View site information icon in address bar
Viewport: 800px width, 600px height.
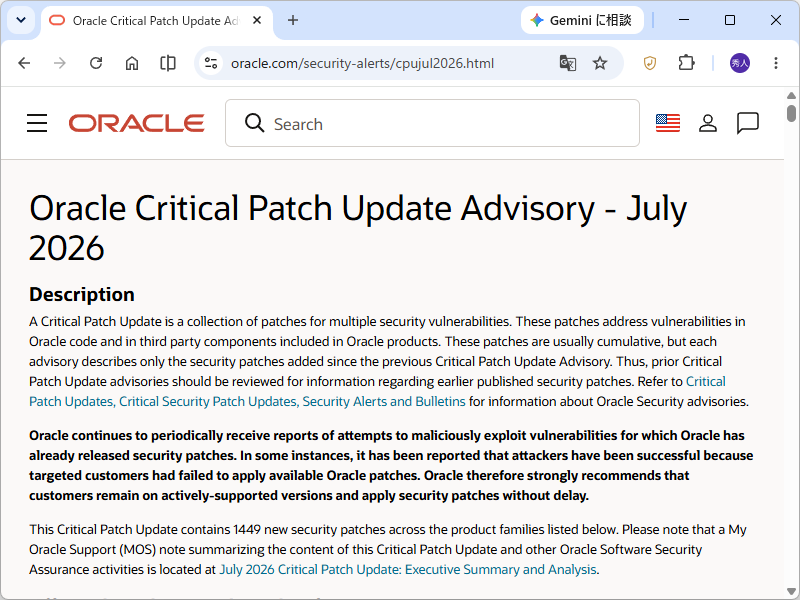coord(211,63)
